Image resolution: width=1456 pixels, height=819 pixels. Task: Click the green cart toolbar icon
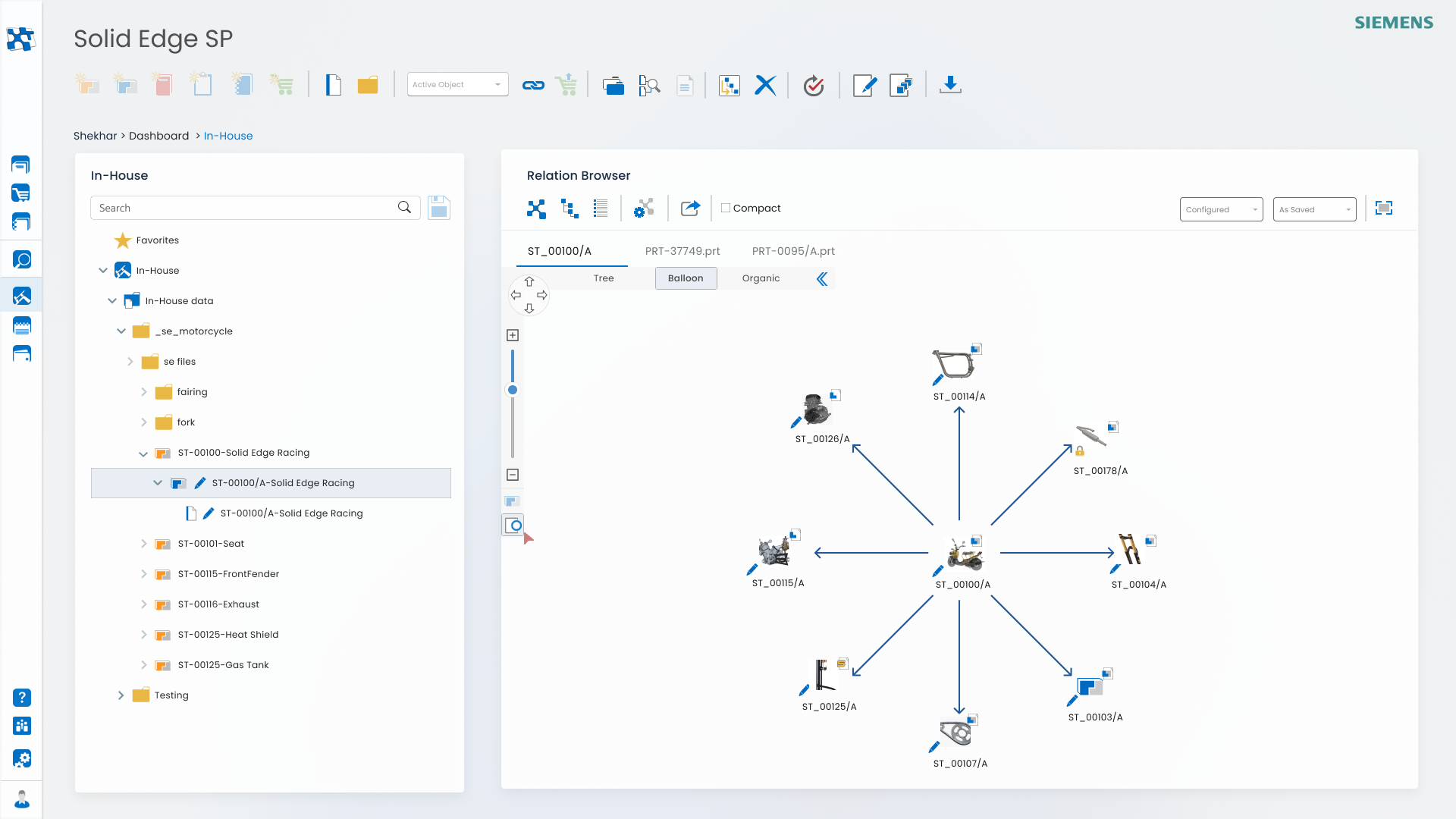coord(566,84)
